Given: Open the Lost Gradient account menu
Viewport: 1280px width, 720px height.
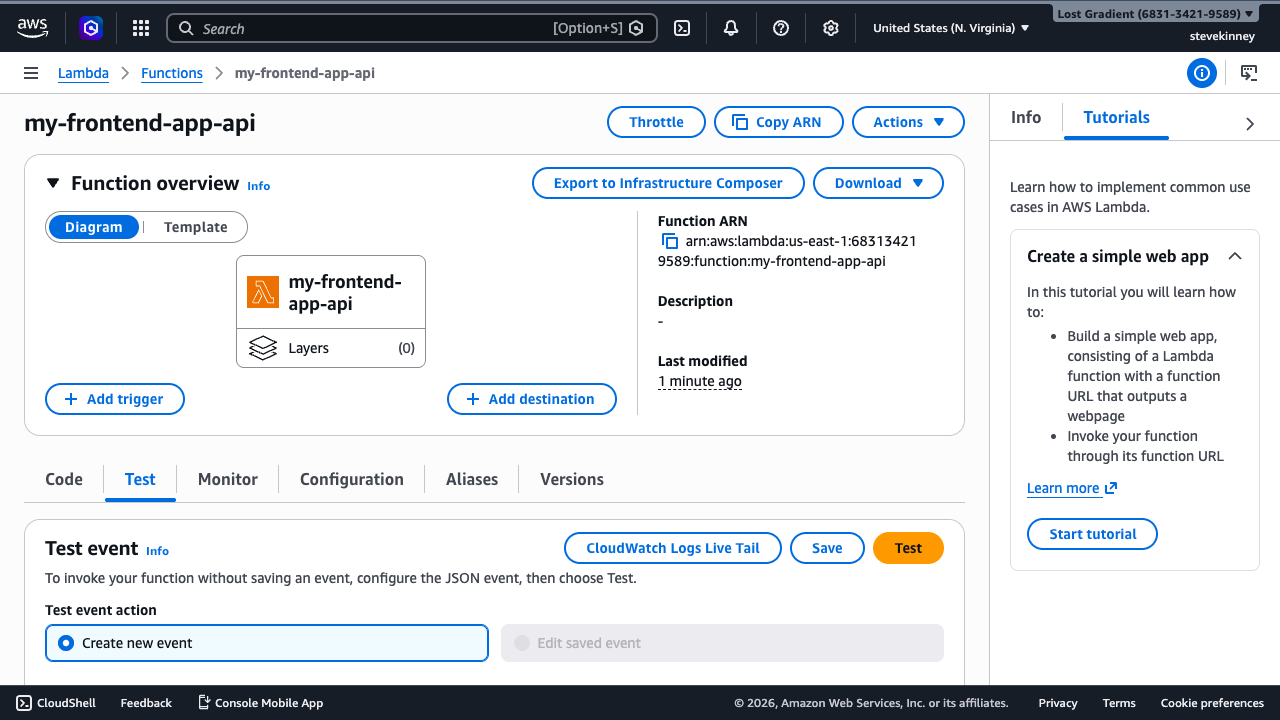Looking at the screenshot, I should click(x=1155, y=14).
